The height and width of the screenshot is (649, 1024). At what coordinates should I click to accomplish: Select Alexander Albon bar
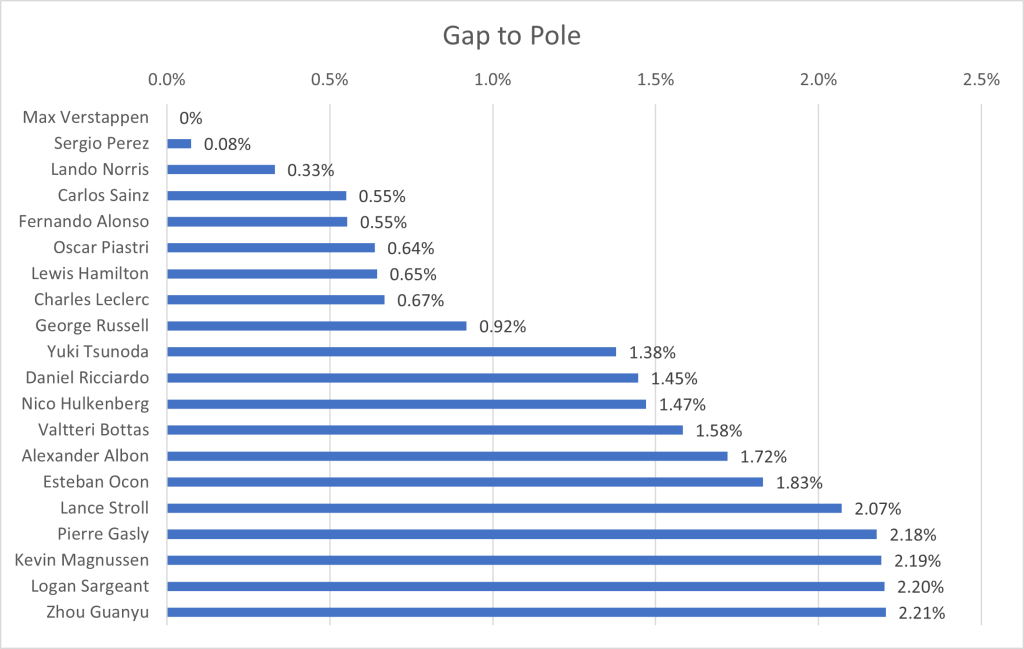coord(447,456)
